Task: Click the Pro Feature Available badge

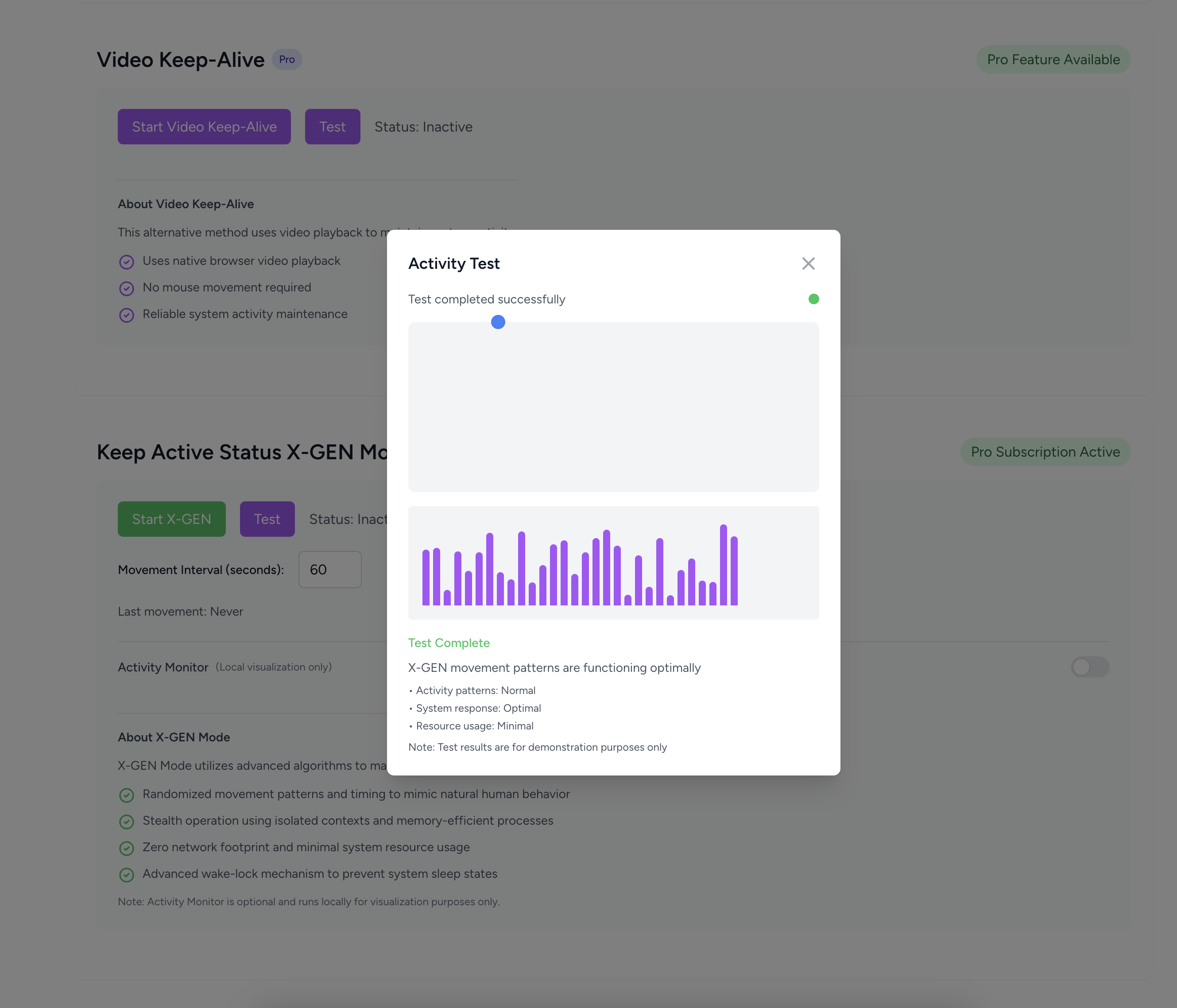Action: 1053,60
